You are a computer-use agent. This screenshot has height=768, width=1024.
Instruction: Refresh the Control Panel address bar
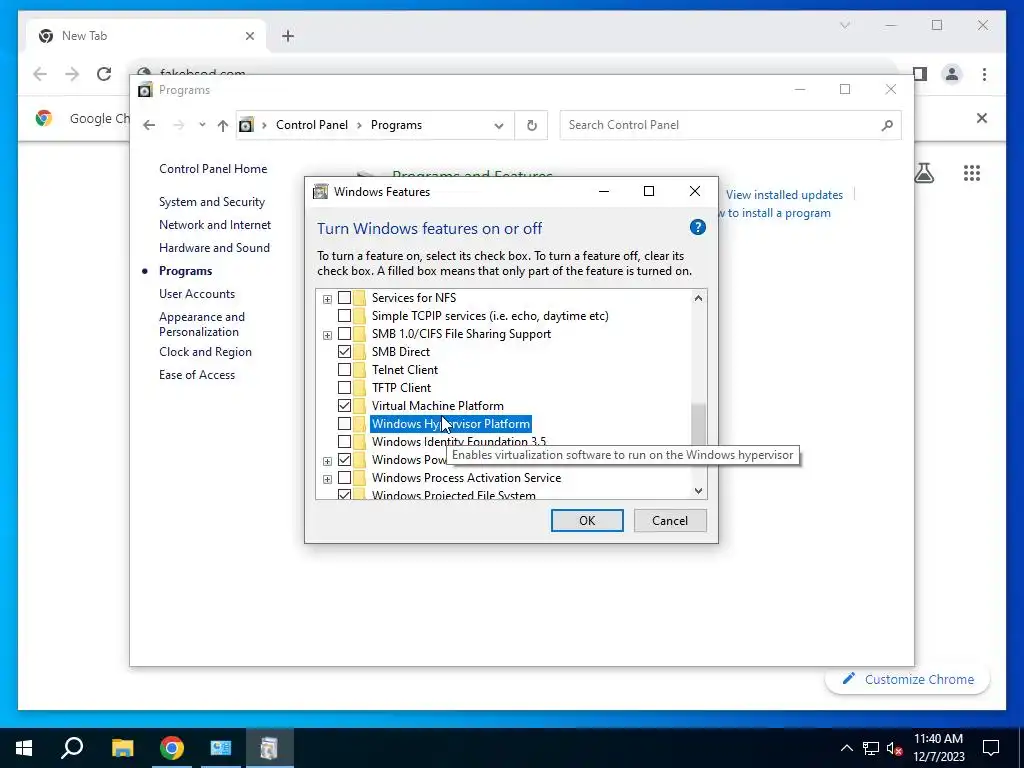point(532,125)
